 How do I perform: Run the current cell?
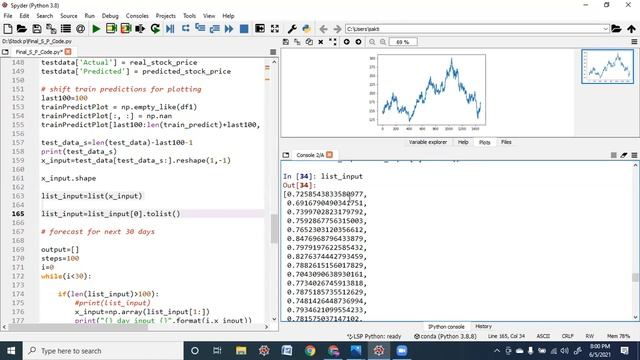coord(111,29)
